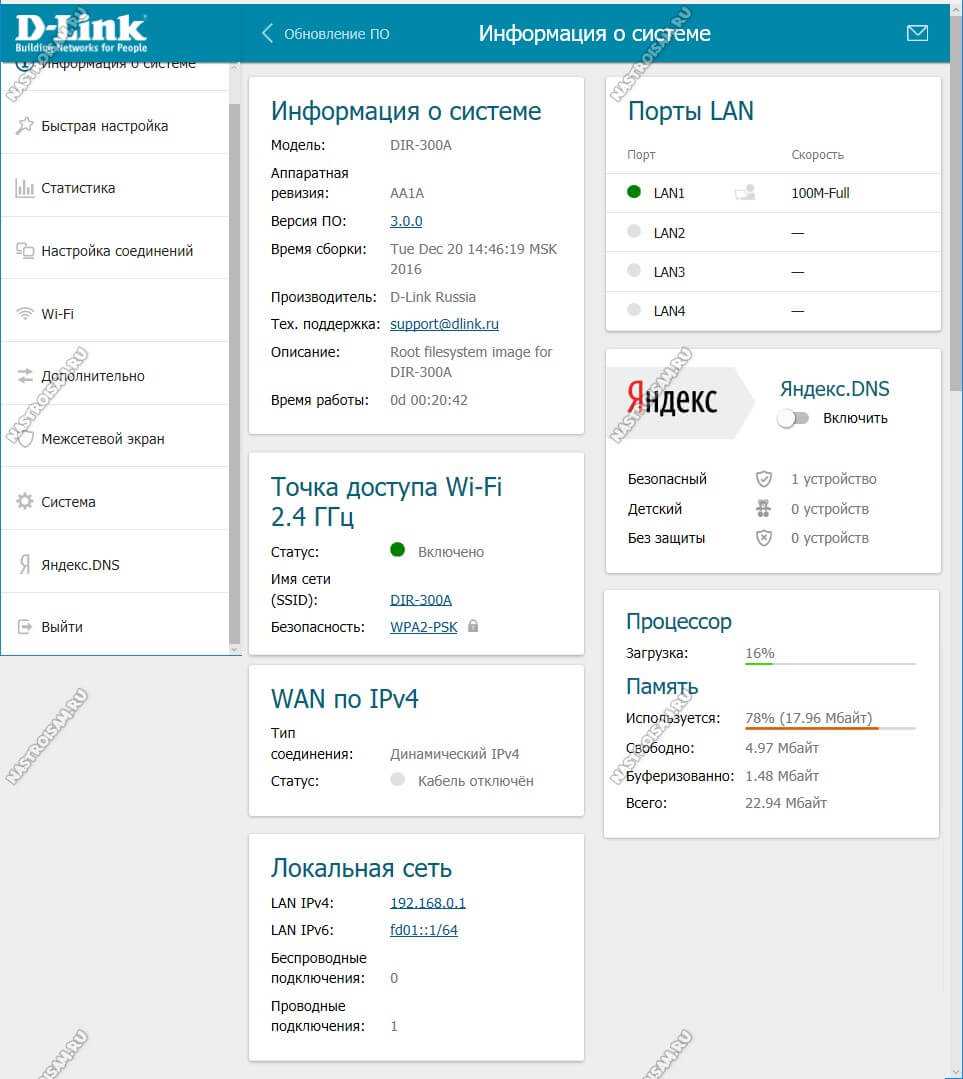Click the Statistics bar chart icon
Viewport: 963px width, 1079px height.
tap(25, 188)
